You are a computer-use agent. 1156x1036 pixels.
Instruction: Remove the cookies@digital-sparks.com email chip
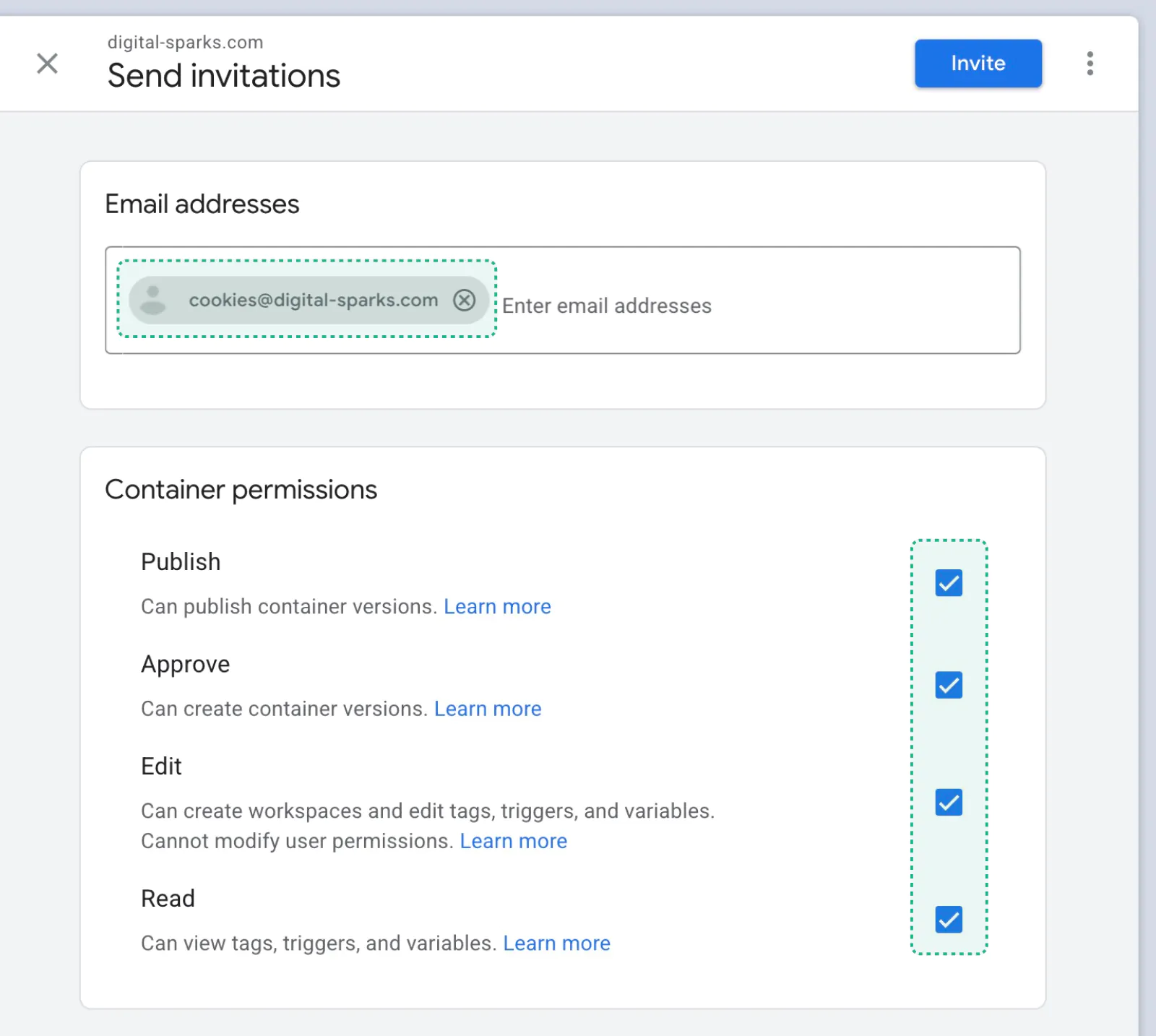click(x=464, y=300)
